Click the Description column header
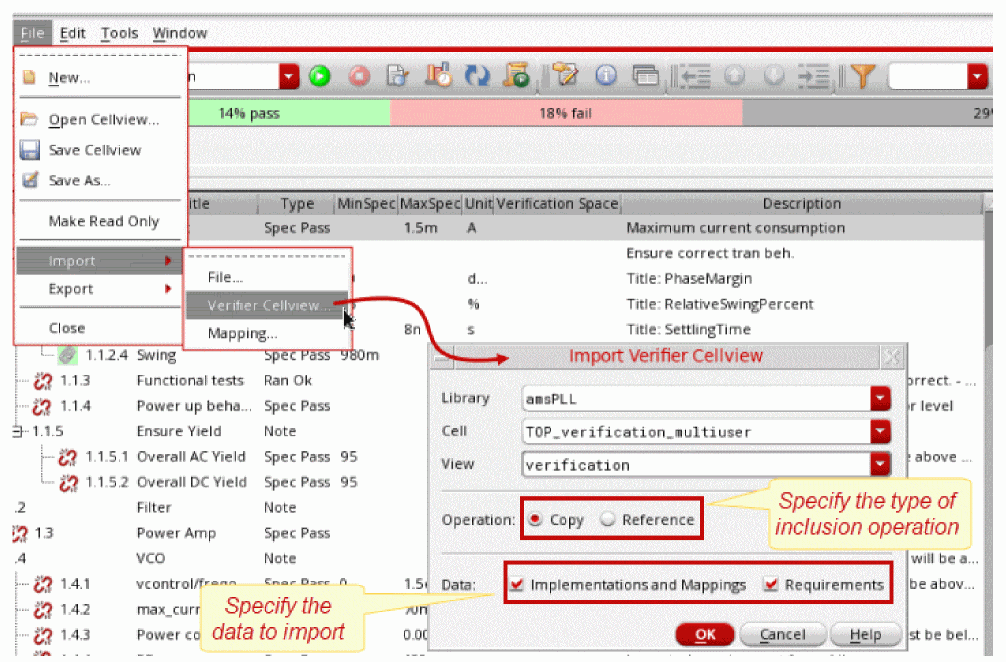The image size is (1006, 662). click(801, 204)
